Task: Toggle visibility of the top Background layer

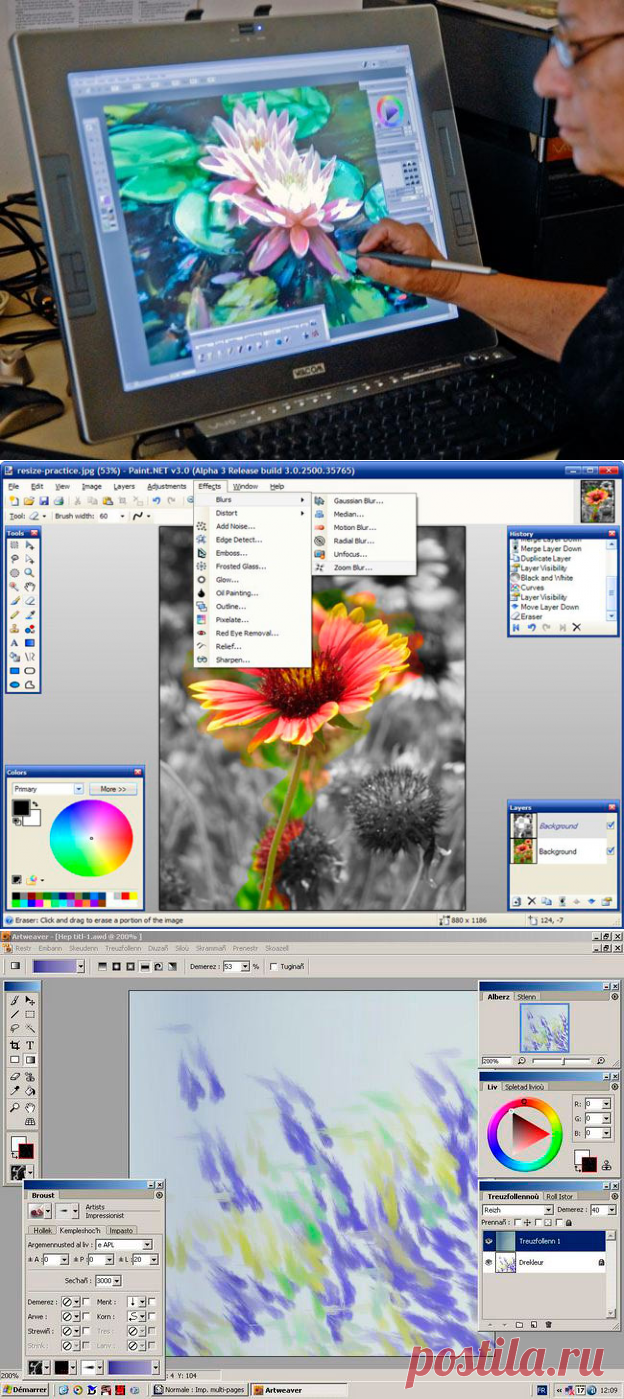Action: pos(610,825)
